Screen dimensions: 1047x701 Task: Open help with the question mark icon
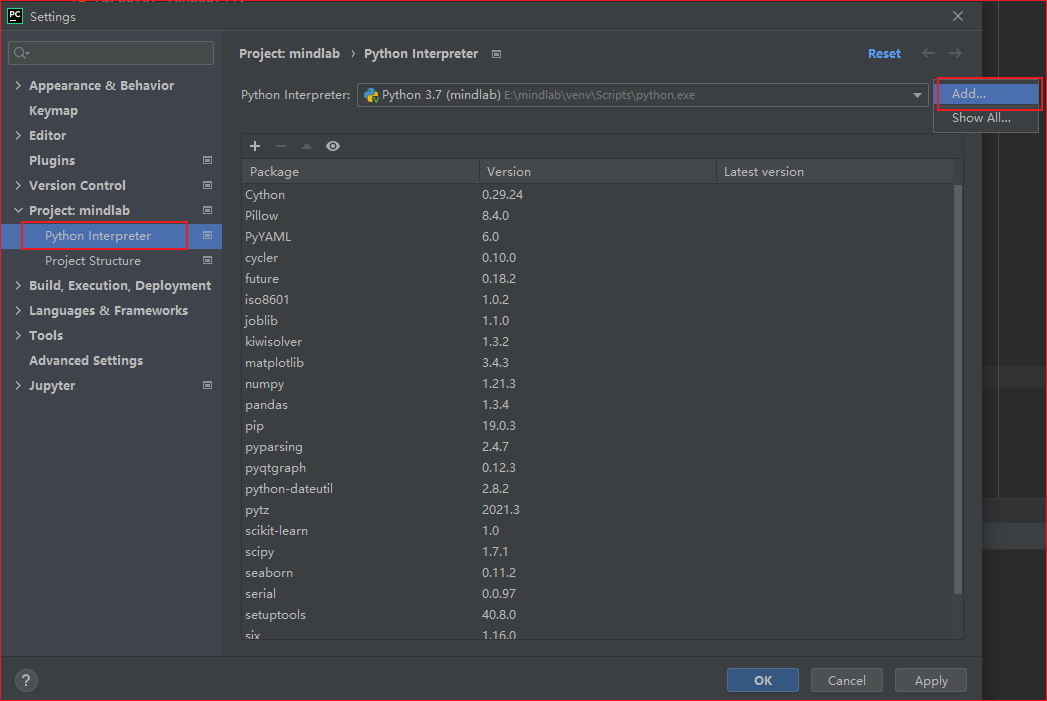[x=25, y=680]
